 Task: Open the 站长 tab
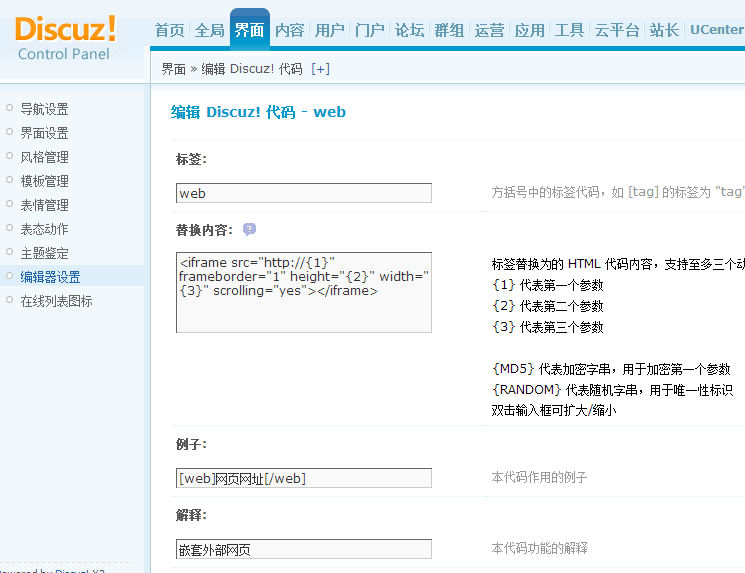pos(665,30)
